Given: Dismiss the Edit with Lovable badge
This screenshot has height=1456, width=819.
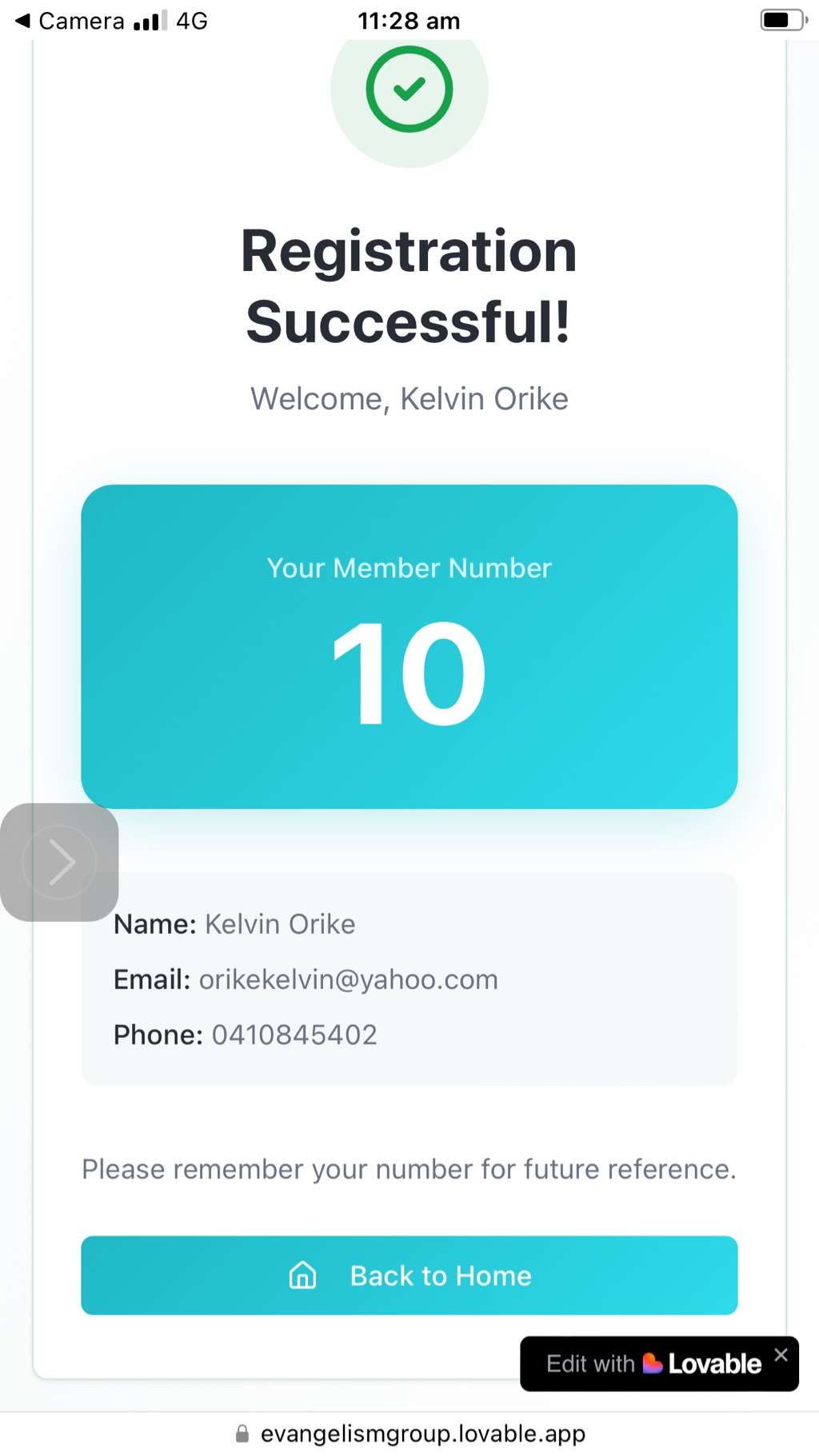Looking at the screenshot, I should coord(781,1354).
